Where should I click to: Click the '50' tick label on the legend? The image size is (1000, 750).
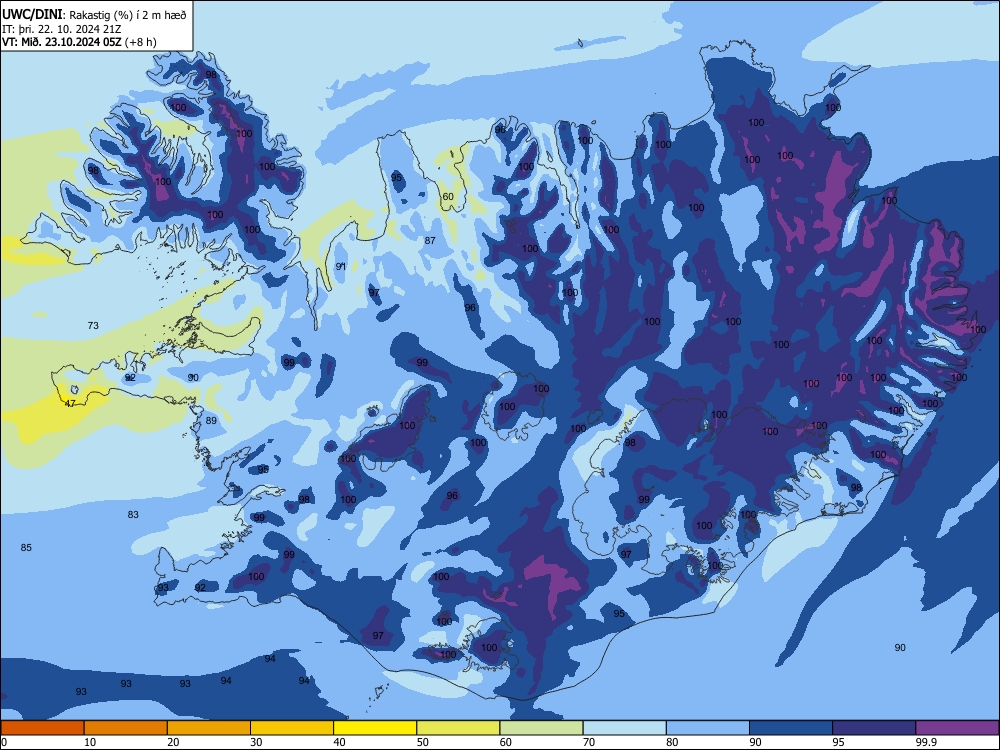click(x=423, y=742)
